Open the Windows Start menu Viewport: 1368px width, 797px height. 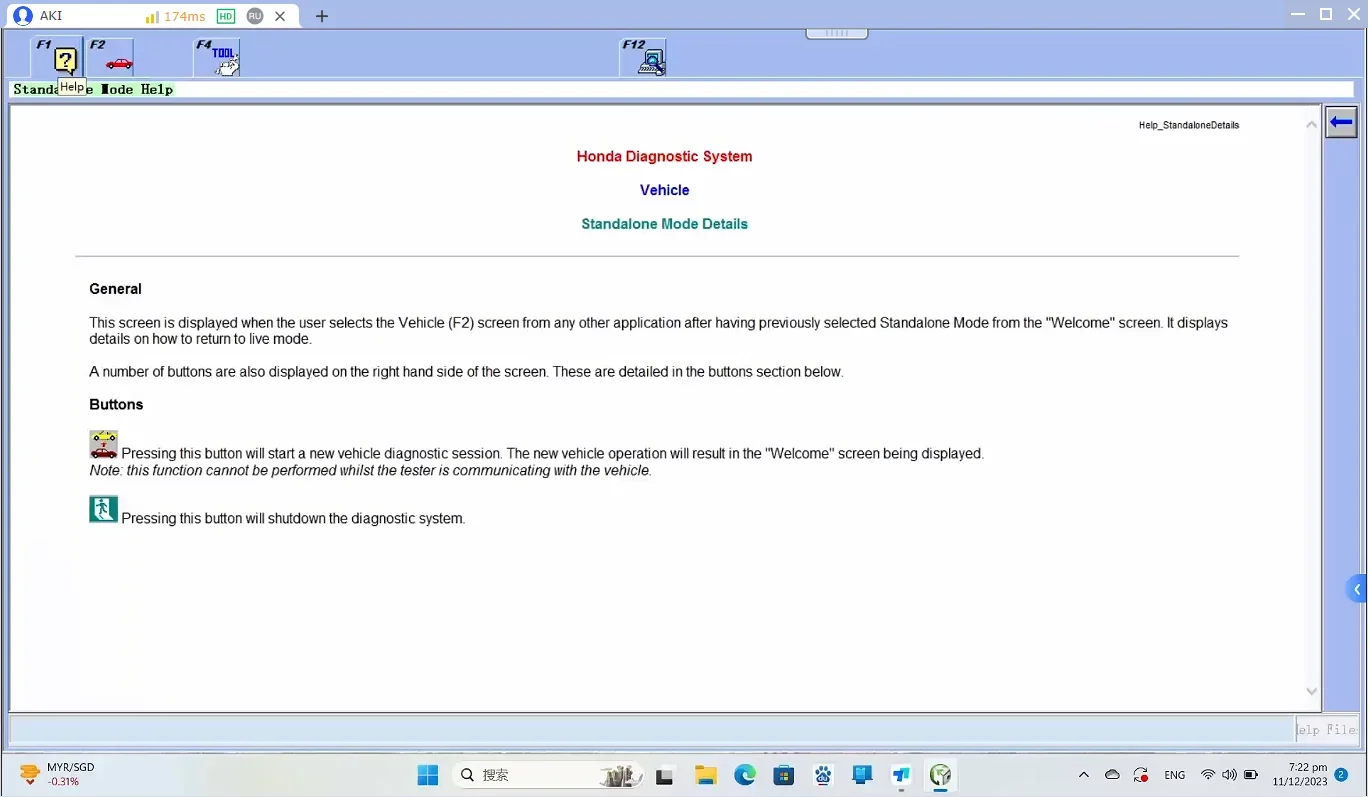click(428, 775)
